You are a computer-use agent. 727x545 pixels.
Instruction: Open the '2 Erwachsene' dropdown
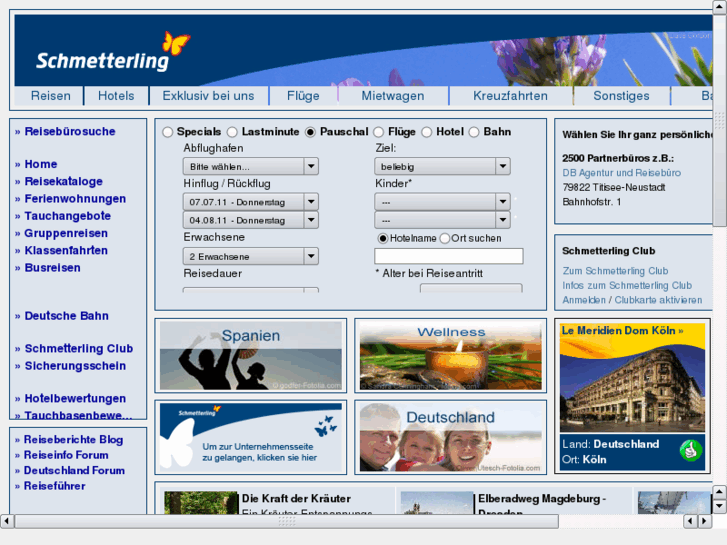[251, 256]
